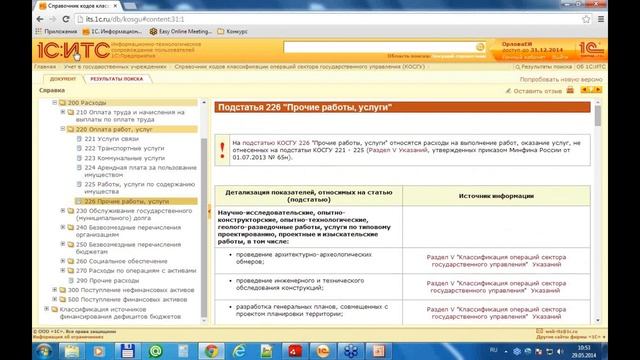Viewport: 640px width, 360px height.
Task: Click the volume icon in system tray
Action: (x=560, y=351)
